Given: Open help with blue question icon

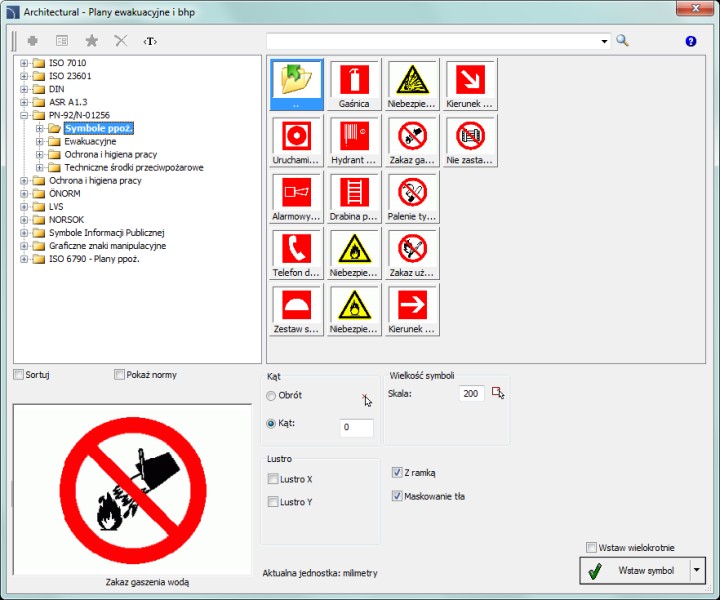Looking at the screenshot, I should (x=691, y=41).
